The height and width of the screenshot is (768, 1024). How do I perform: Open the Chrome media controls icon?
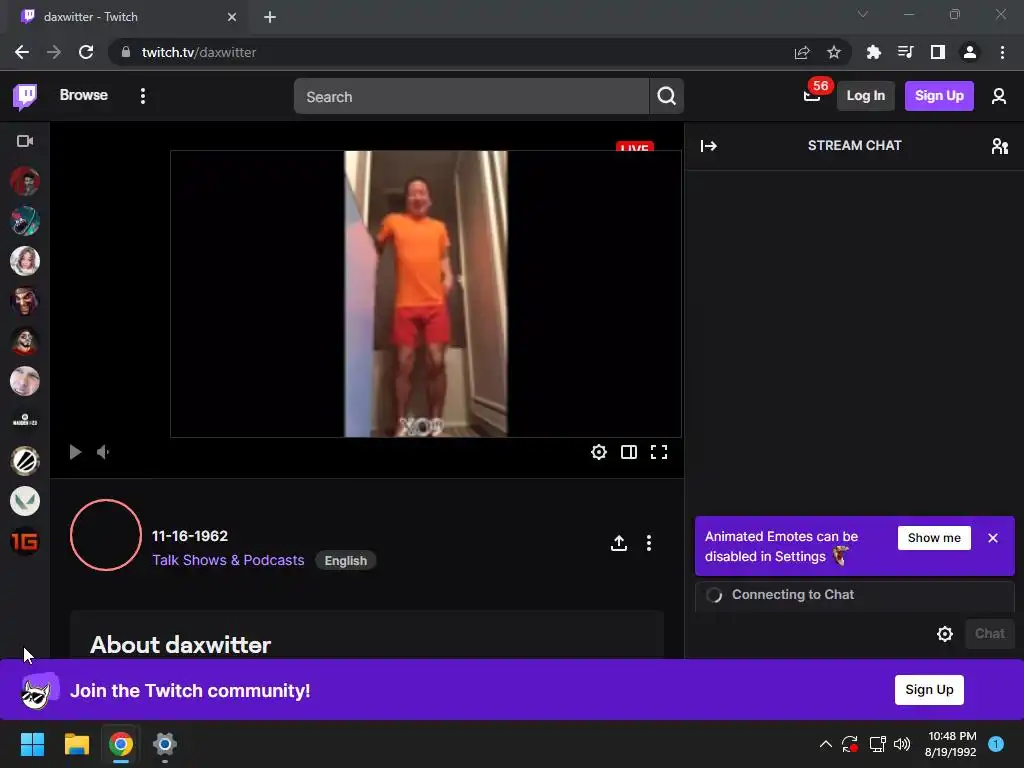pyautogui.click(x=905, y=52)
